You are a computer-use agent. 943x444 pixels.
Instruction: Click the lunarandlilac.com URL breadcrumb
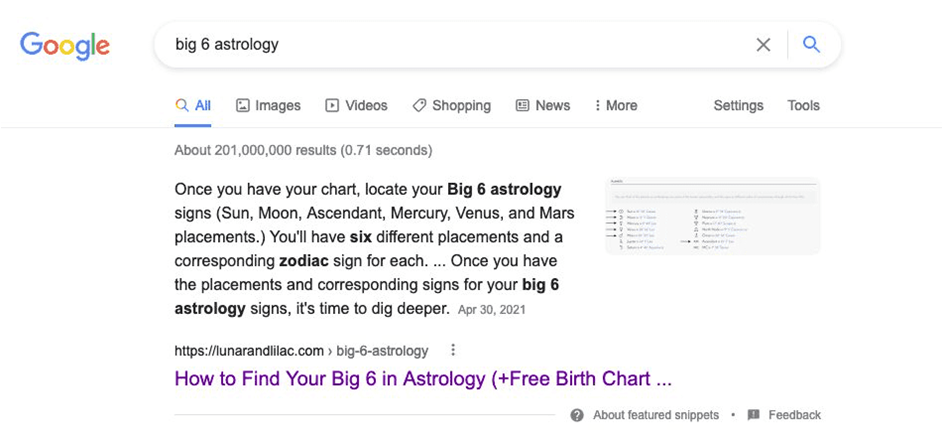tap(300, 351)
